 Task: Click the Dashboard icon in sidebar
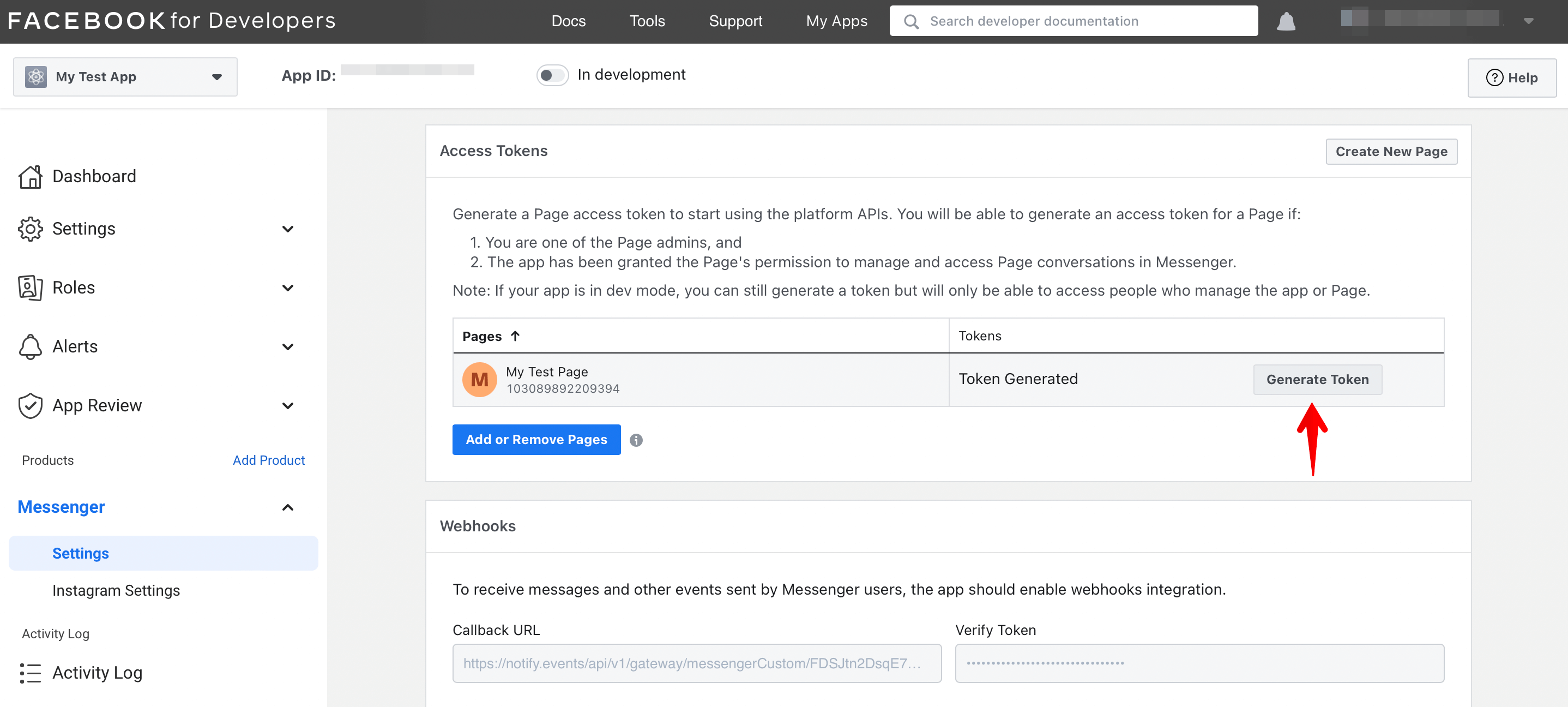[29, 176]
